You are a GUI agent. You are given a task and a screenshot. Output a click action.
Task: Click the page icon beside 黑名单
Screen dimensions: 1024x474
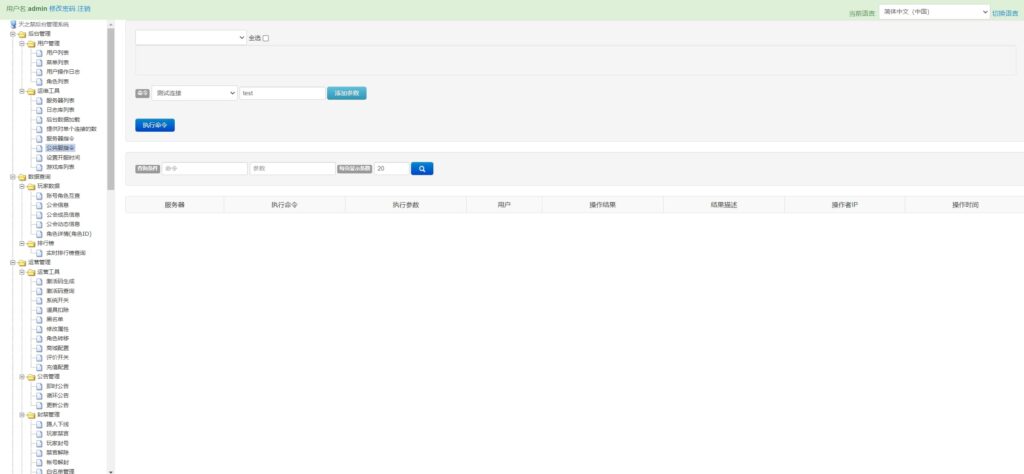point(39,319)
